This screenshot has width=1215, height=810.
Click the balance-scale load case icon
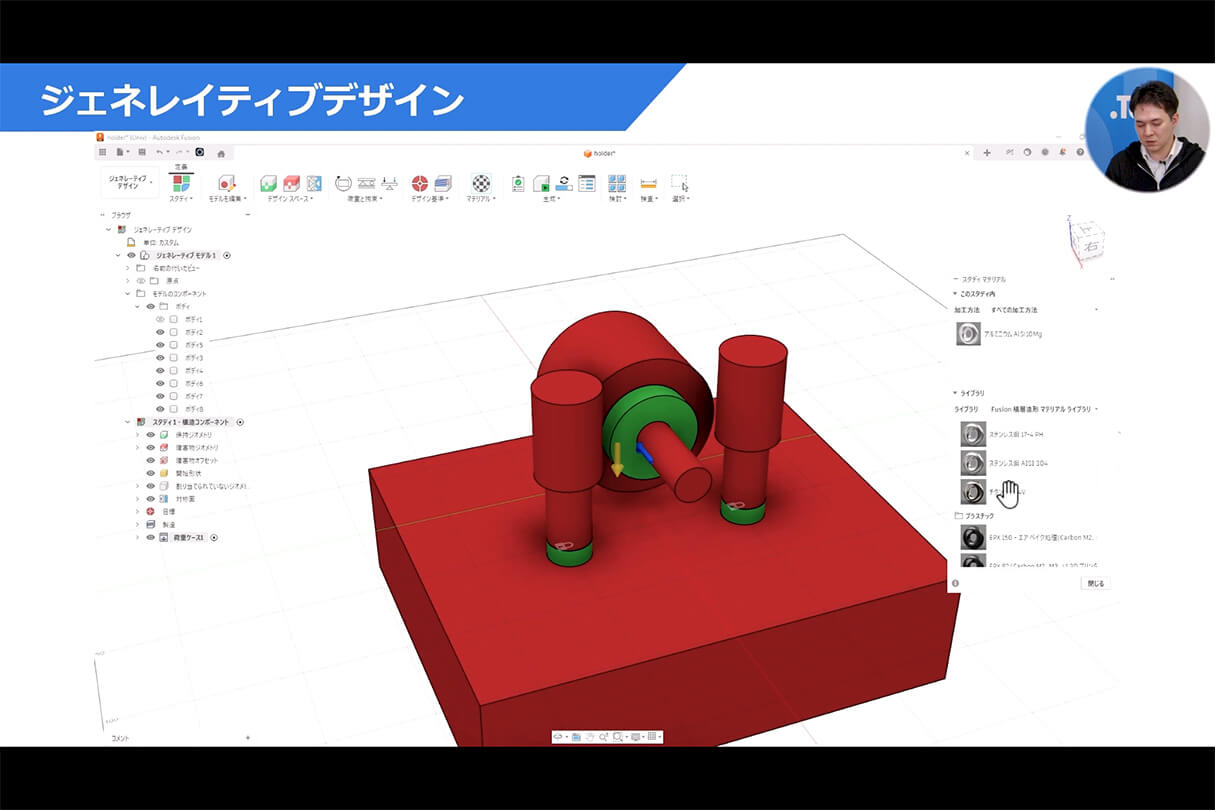click(390, 183)
